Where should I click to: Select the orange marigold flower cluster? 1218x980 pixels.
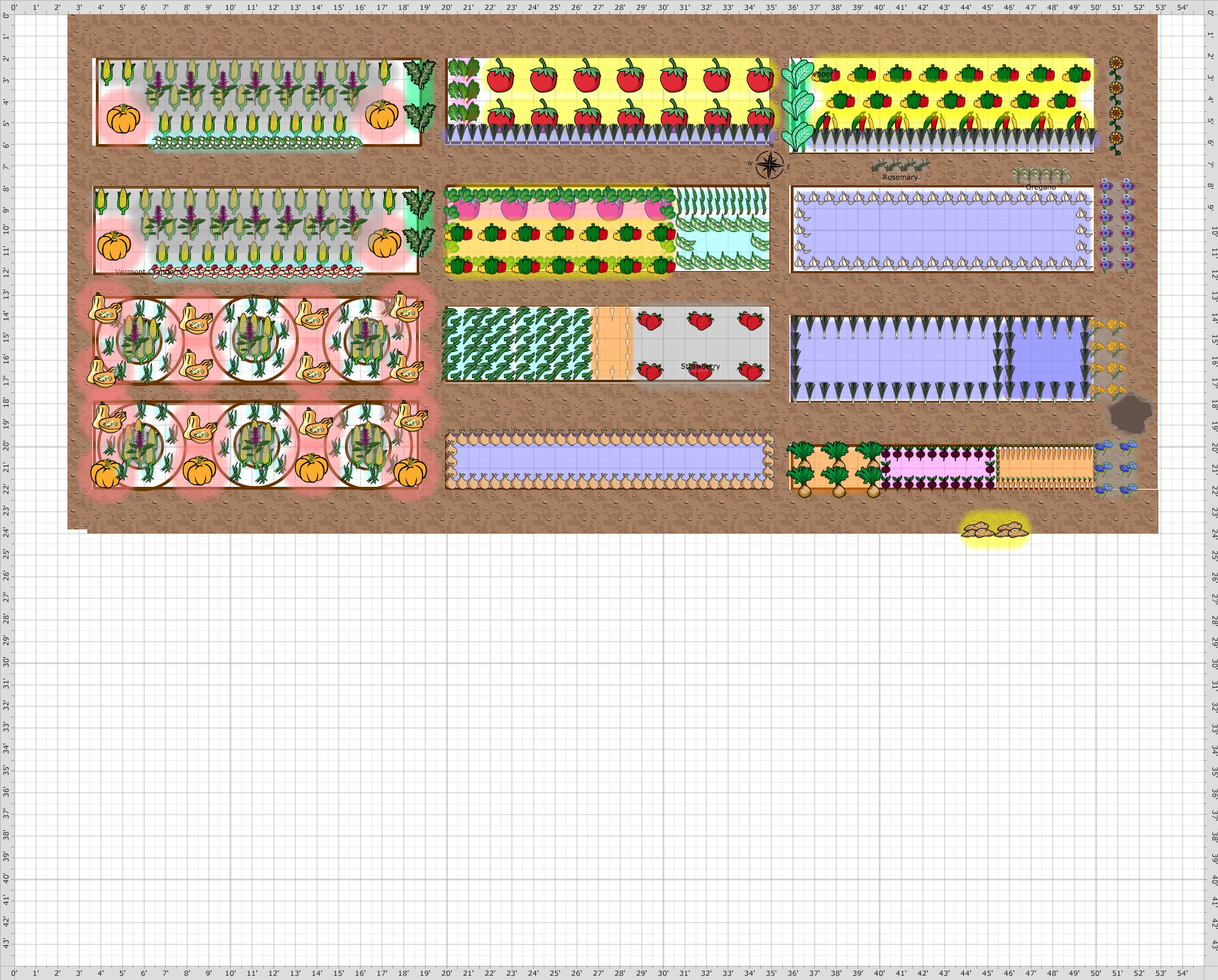pos(1109,358)
